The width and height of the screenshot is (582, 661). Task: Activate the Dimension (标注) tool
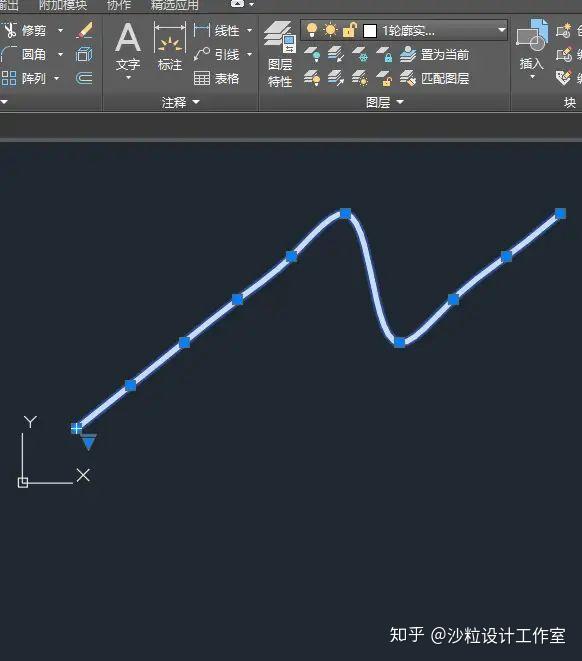coord(170,47)
